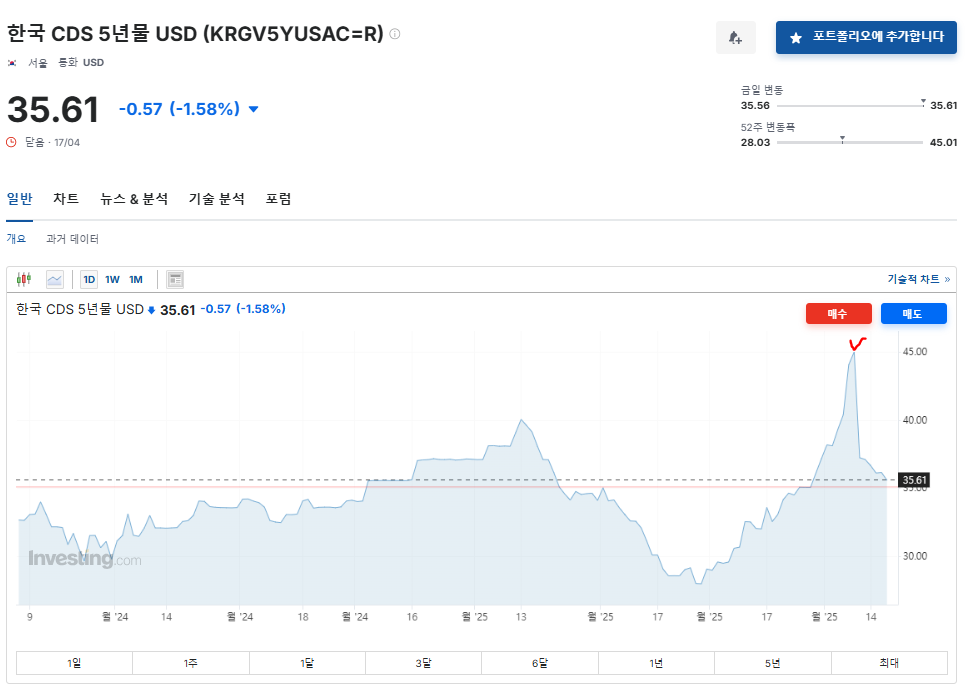Switch chart to candlestick view

click(x=25, y=280)
